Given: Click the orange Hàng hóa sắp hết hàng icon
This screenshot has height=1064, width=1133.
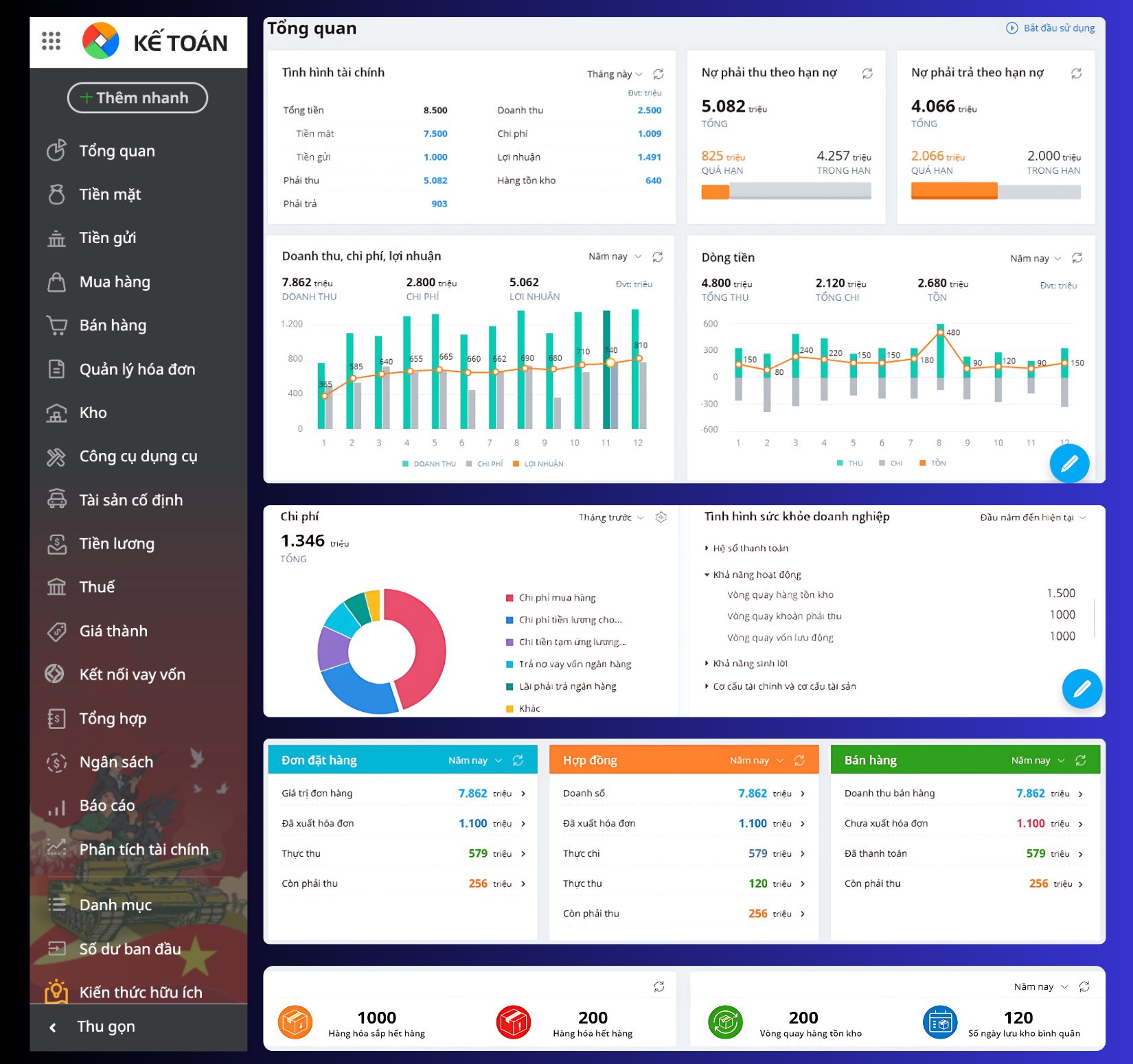Looking at the screenshot, I should point(295,1022).
